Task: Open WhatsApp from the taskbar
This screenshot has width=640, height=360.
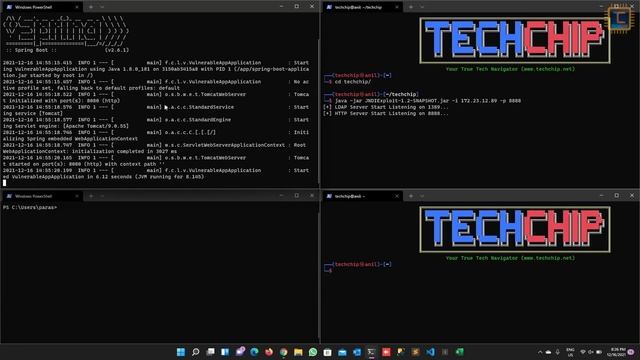Action: (x=313, y=352)
